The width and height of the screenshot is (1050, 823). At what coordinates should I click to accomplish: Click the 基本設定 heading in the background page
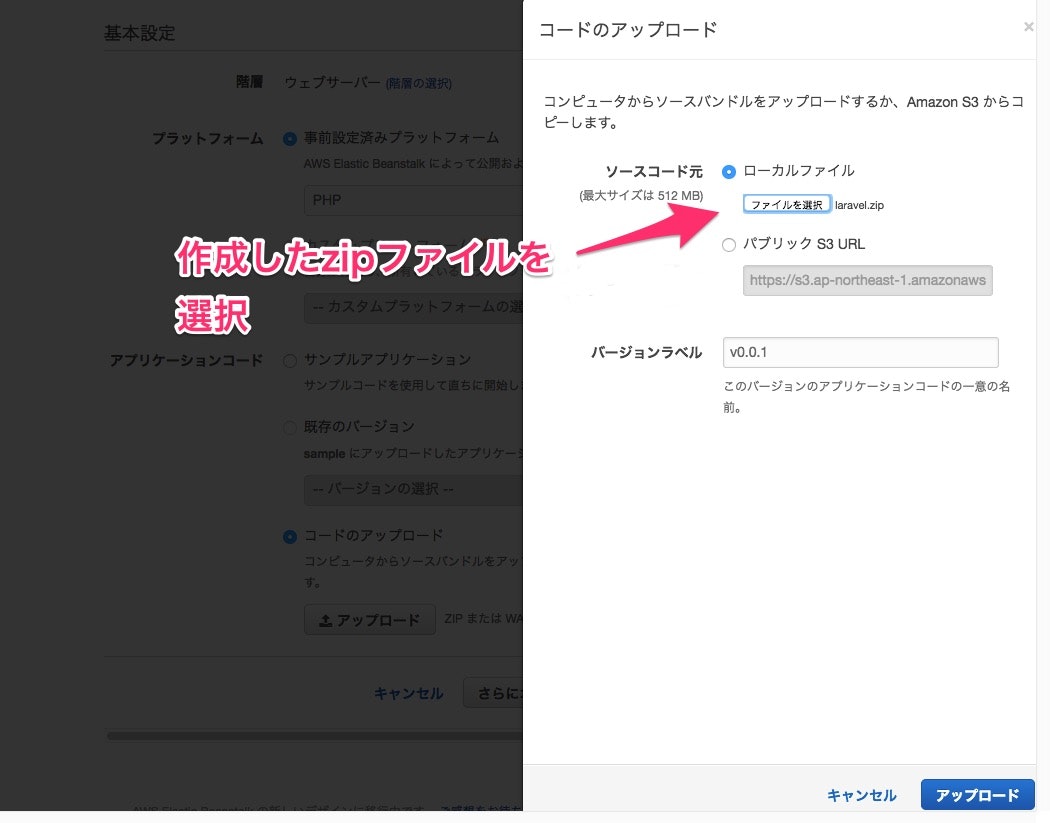coord(139,33)
